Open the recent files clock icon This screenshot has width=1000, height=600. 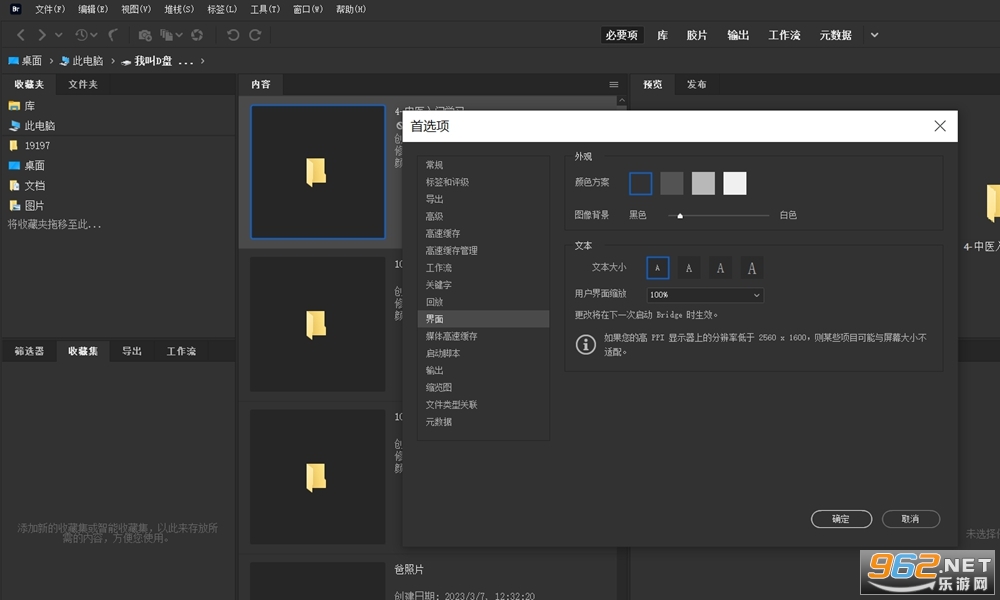coord(81,35)
